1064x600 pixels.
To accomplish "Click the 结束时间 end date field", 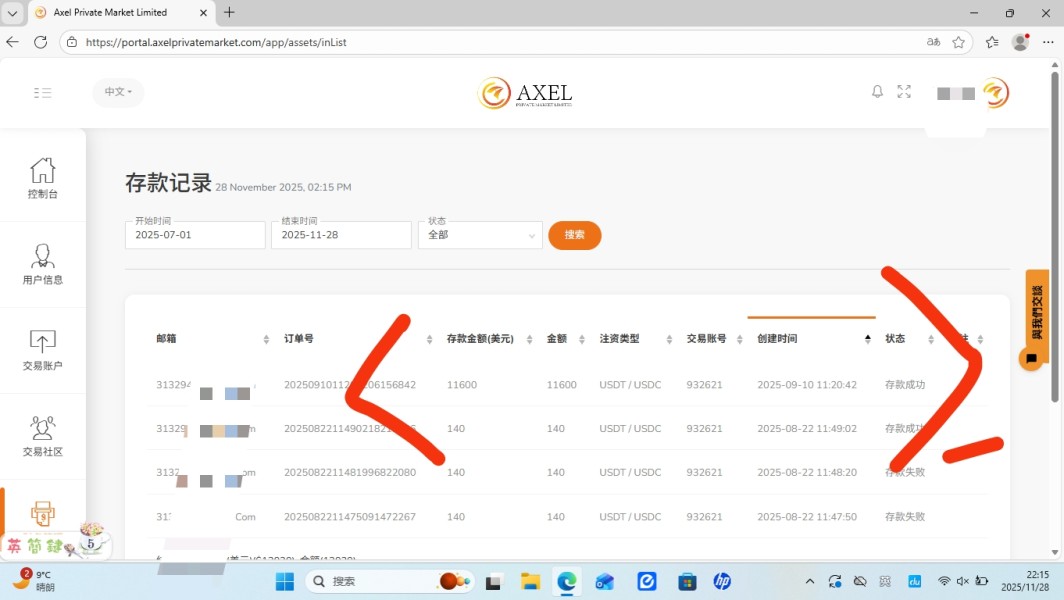I will [341, 236].
